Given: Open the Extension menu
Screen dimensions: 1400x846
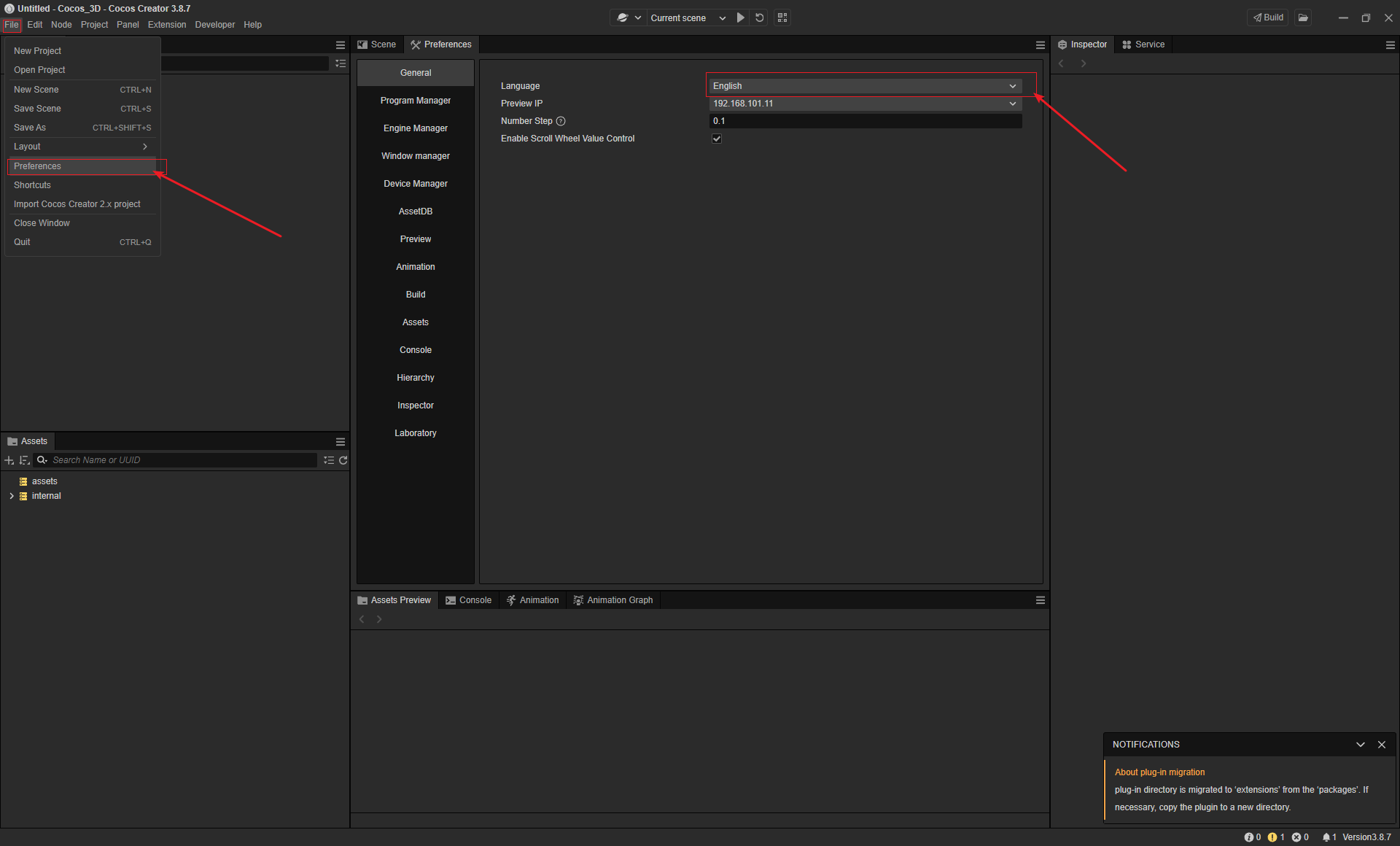Looking at the screenshot, I should point(167,25).
